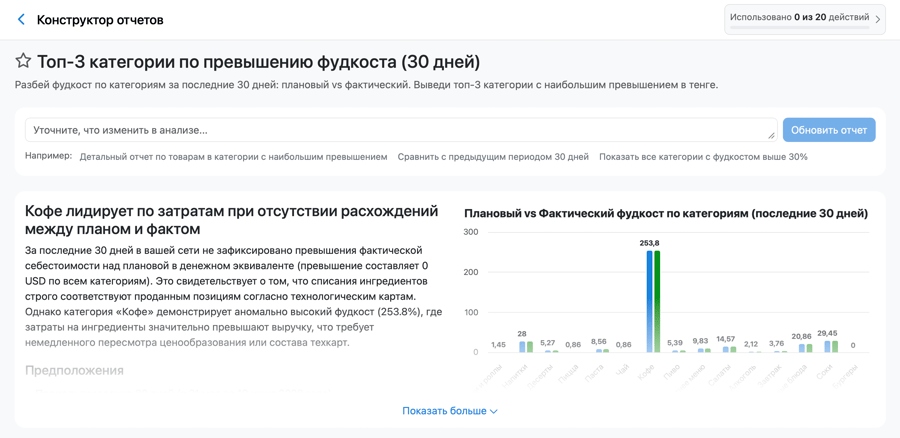Click the value label 5,27 above Десерты

click(548, 343)
